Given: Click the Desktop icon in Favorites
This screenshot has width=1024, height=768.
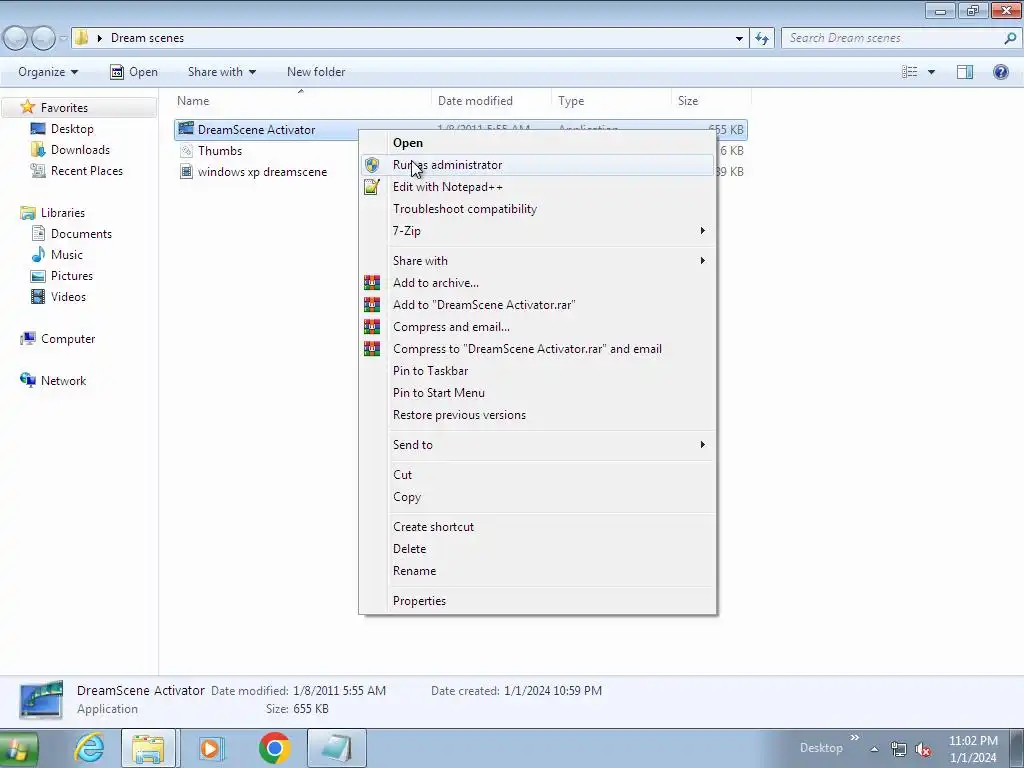Looking at the screenshot, I should pyautogui.click(x=38, y=129).
